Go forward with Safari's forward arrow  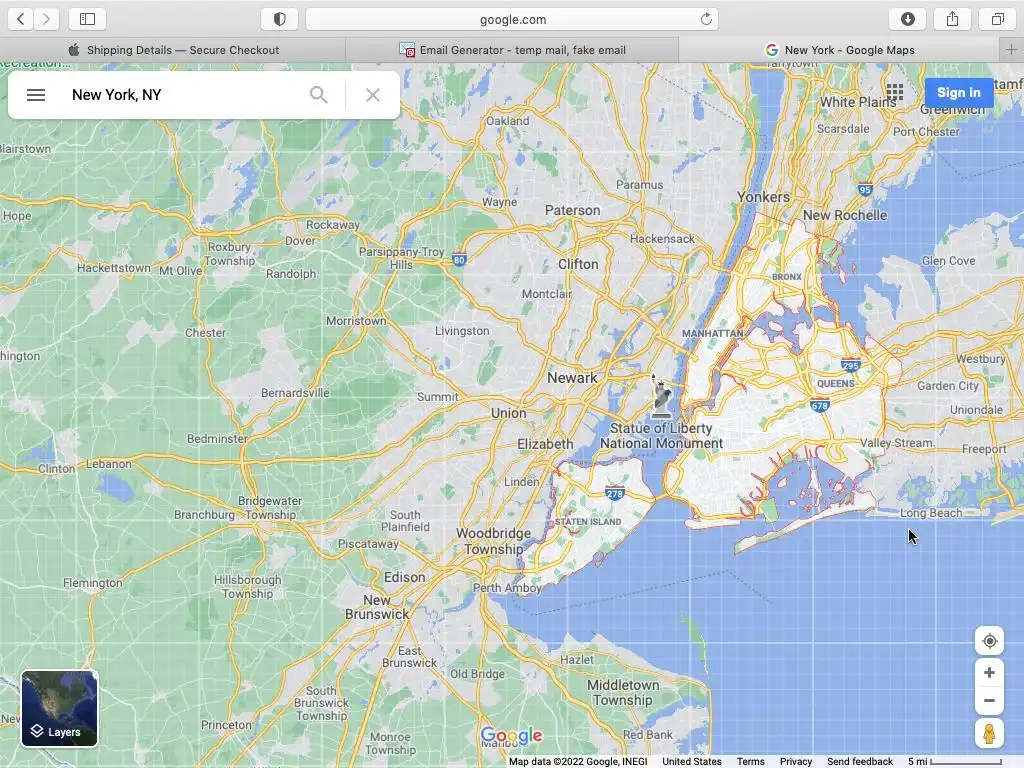click(x=46, y=19)
